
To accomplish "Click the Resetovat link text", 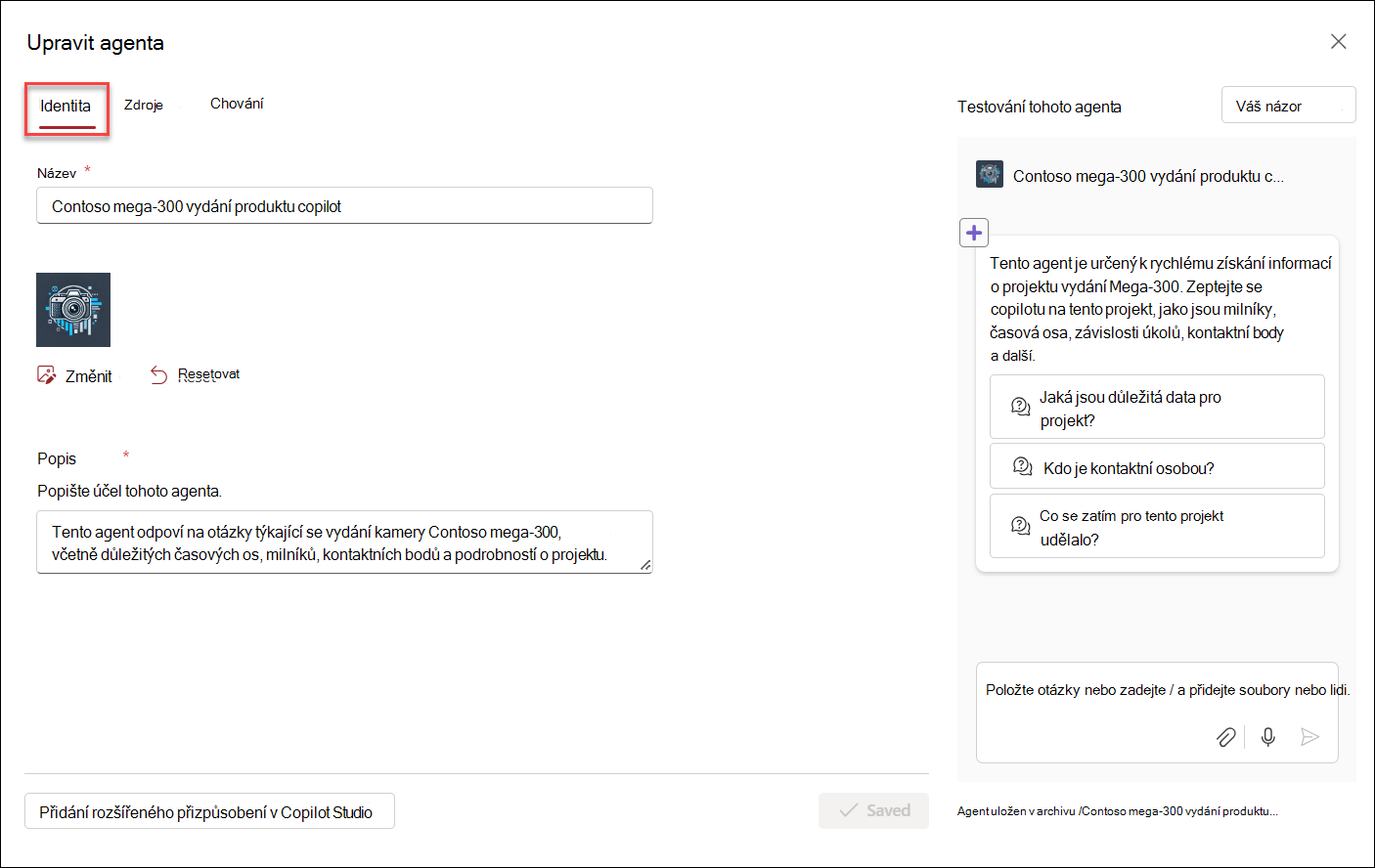I will coord(208,374).
